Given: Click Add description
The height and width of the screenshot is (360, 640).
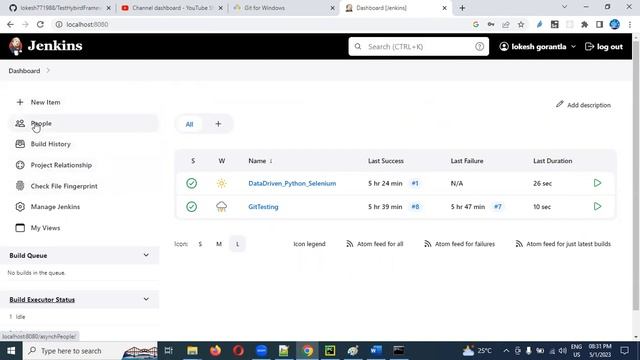Looking at the screenshot, I should pyautogui.click(x=583, y=105).
